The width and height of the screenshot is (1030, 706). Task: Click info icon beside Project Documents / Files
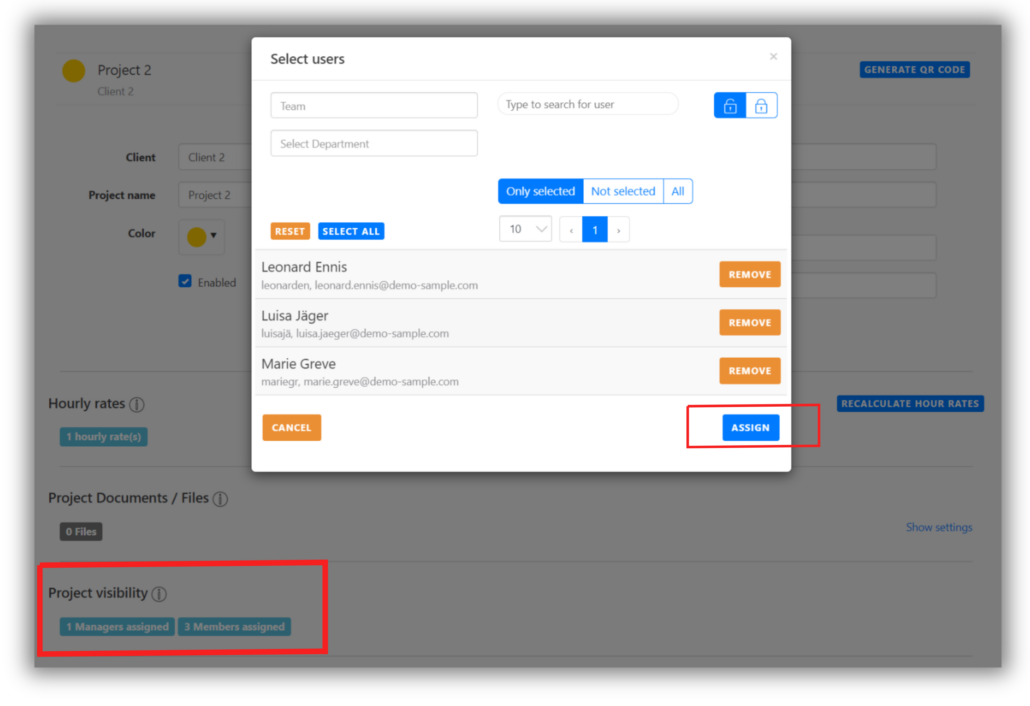(220, 499)
